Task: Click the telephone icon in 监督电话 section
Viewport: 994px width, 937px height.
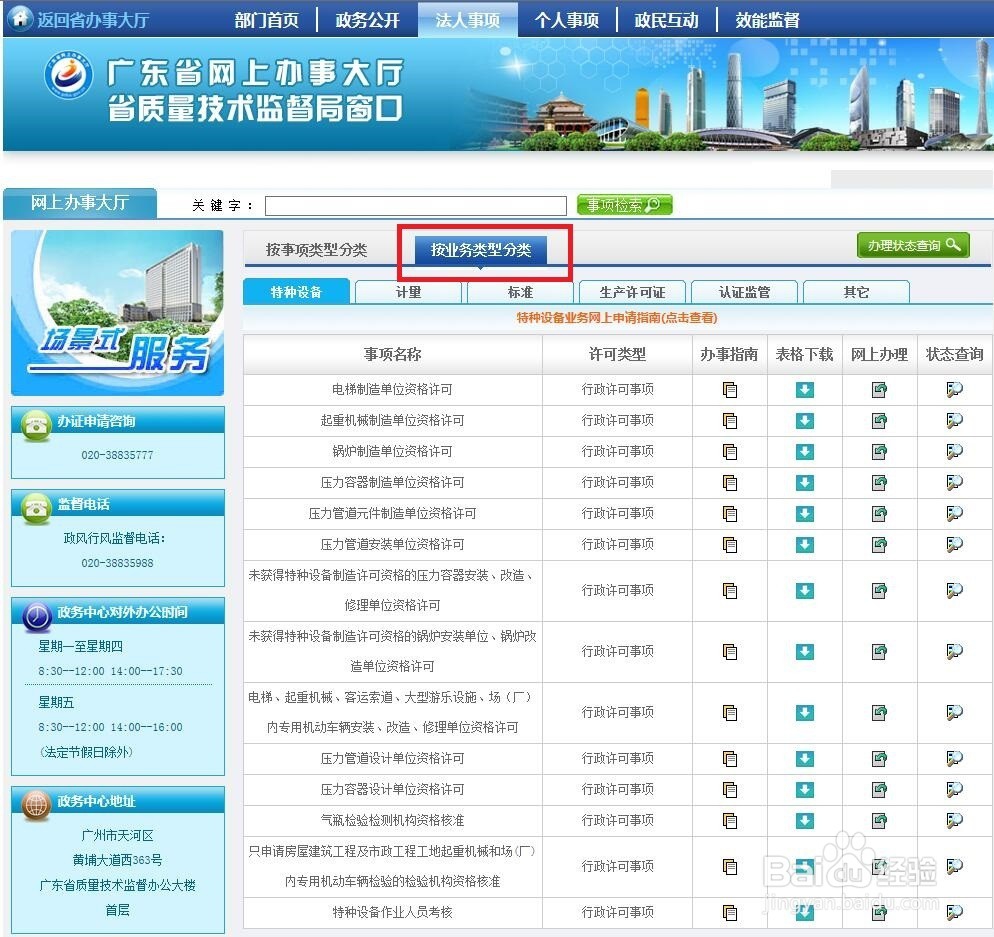Action: [x=35, y=505]
